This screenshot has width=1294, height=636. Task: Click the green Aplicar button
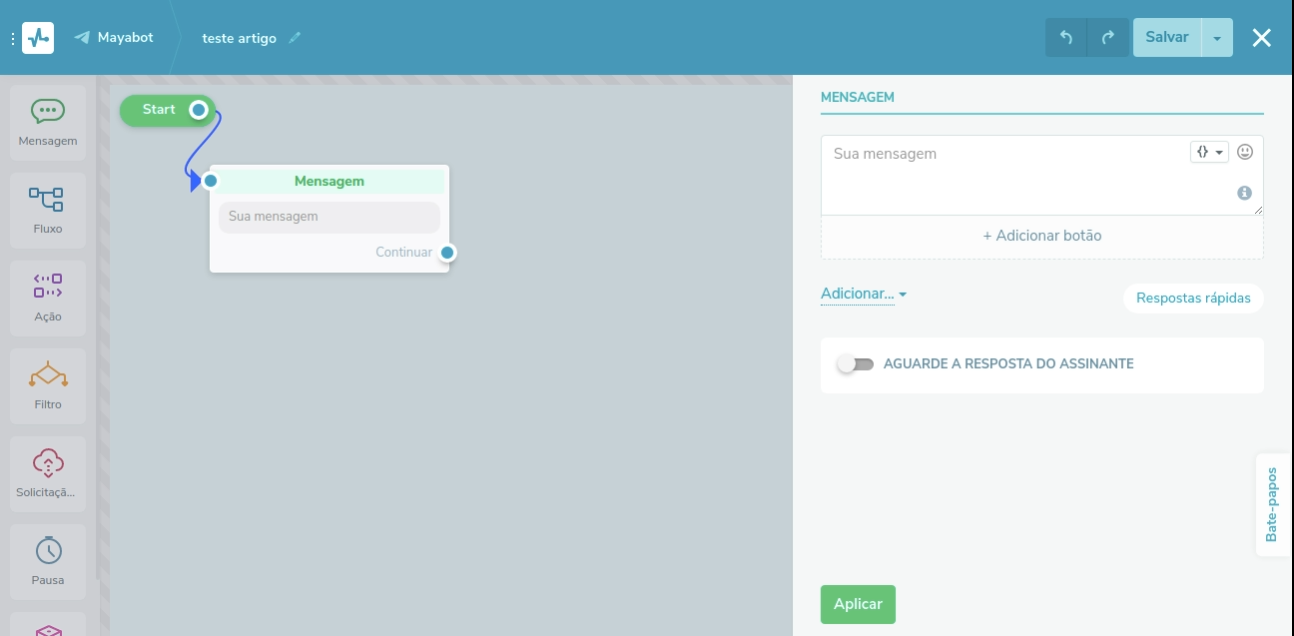coord(858,604)
